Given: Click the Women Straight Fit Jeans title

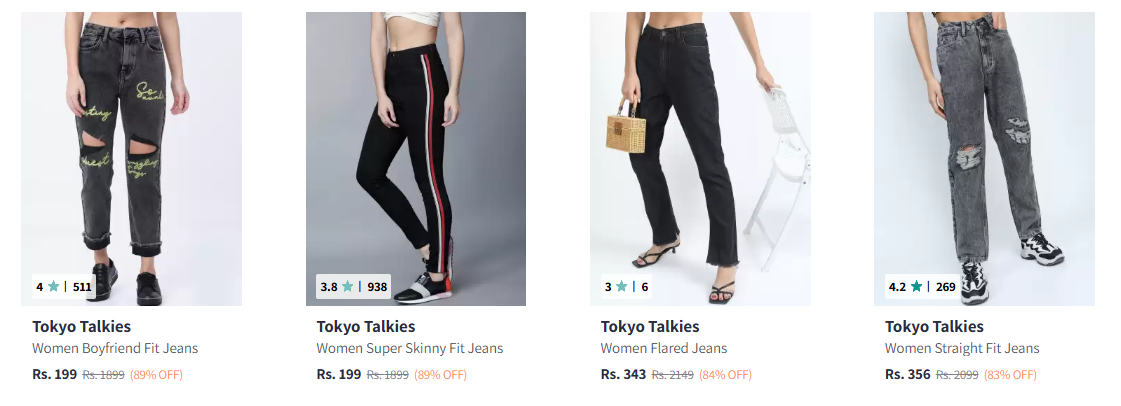Looking at the screenshot, I should pos(962,349).
